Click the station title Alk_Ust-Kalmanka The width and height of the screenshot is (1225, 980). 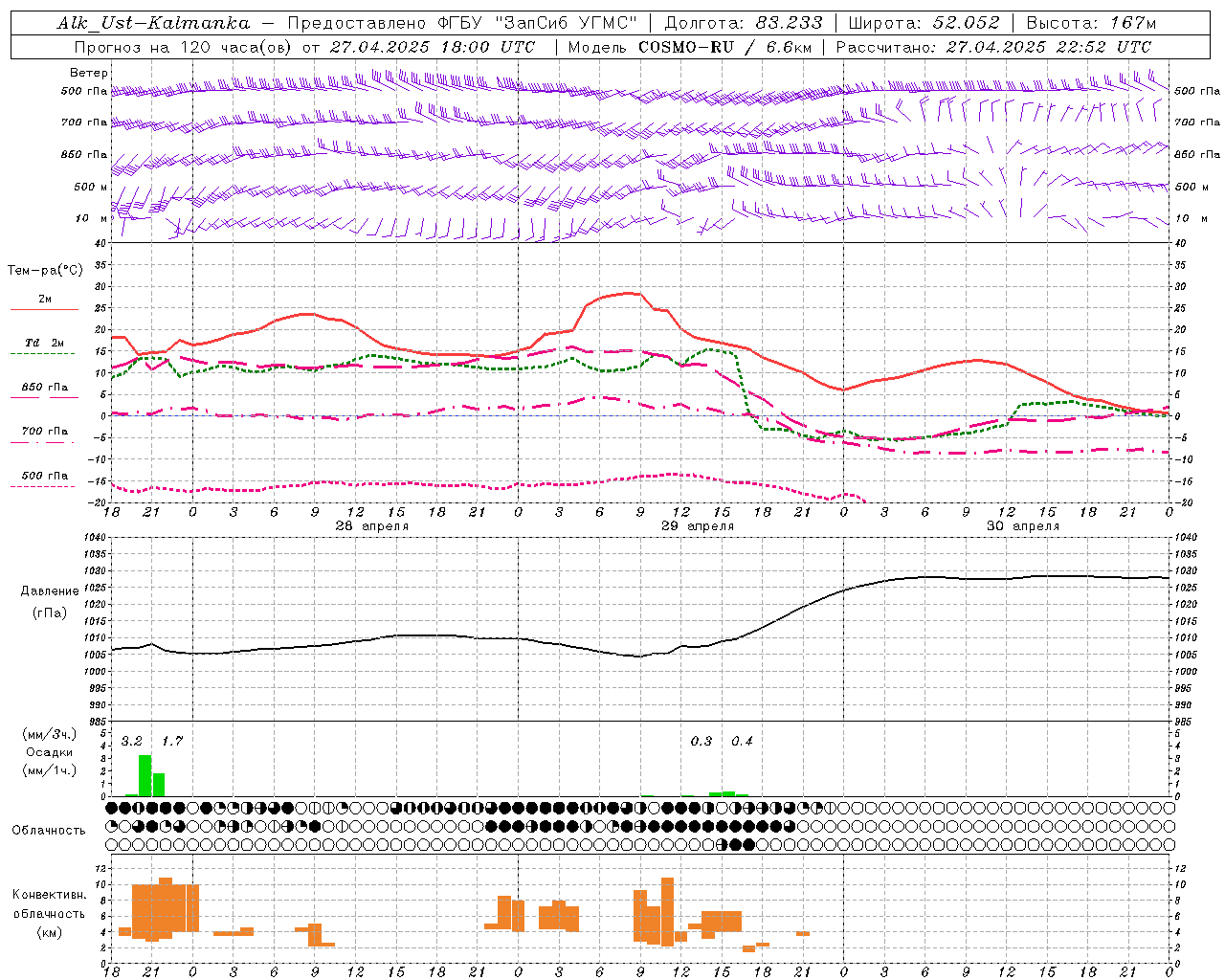pyautogui.click(x=153, y=23)
